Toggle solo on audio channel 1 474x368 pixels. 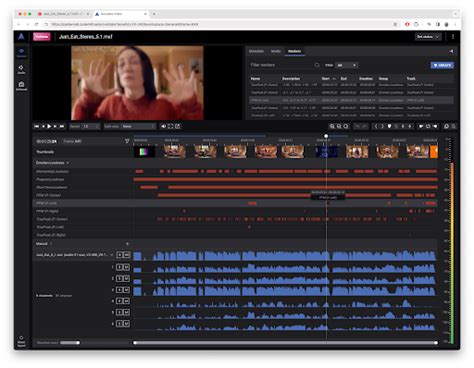click(120, 267)
